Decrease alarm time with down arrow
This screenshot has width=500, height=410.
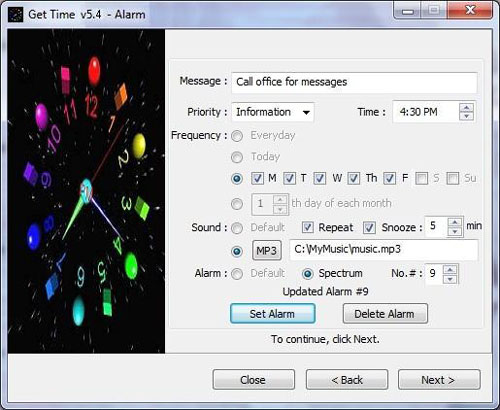(467, 116)
